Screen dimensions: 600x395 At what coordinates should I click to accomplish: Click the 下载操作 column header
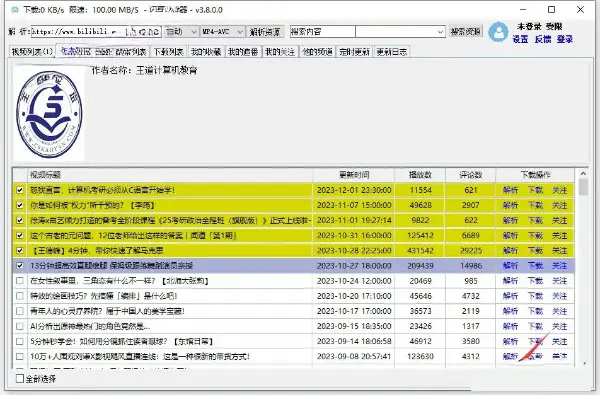point(535,175)
